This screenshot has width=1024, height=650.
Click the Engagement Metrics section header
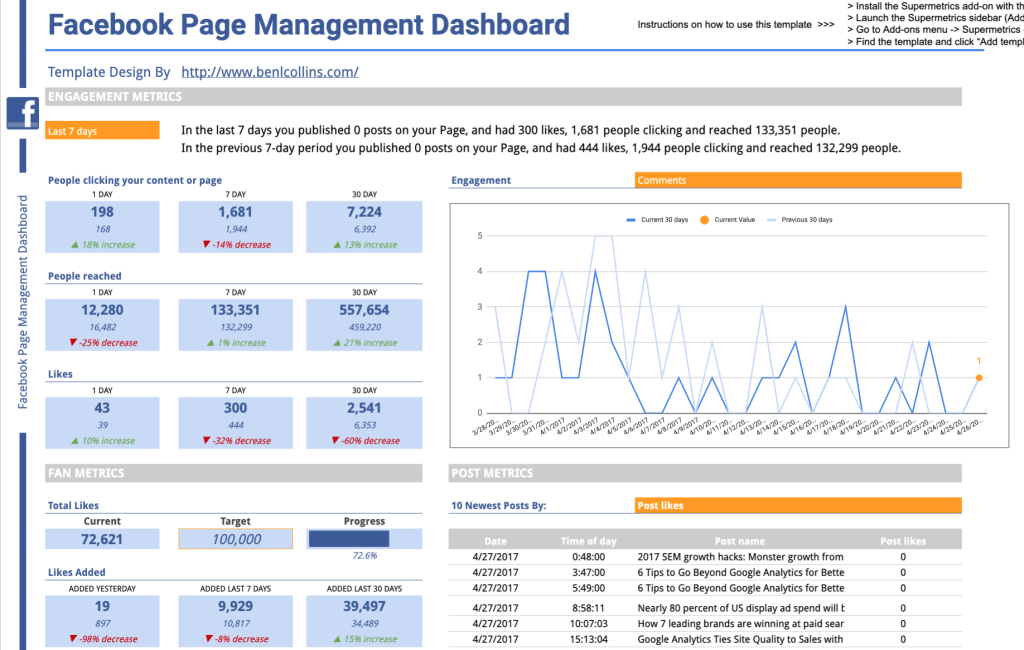115,97
